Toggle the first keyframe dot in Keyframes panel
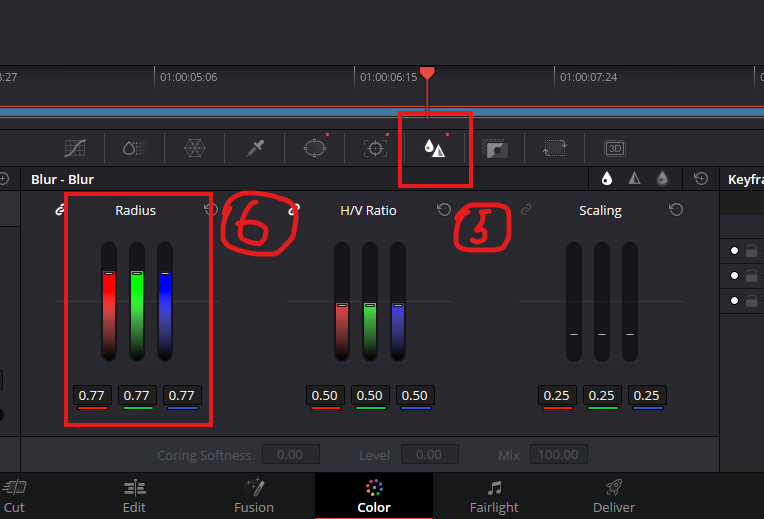764x519 pixels. (734, 250)
